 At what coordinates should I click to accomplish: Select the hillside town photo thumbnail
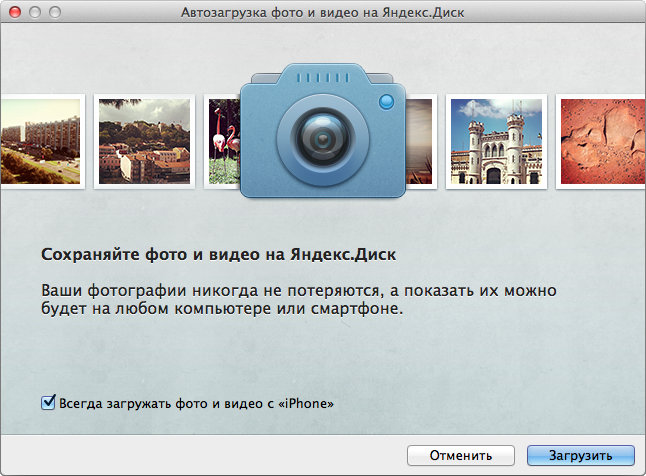coord(144,141)
